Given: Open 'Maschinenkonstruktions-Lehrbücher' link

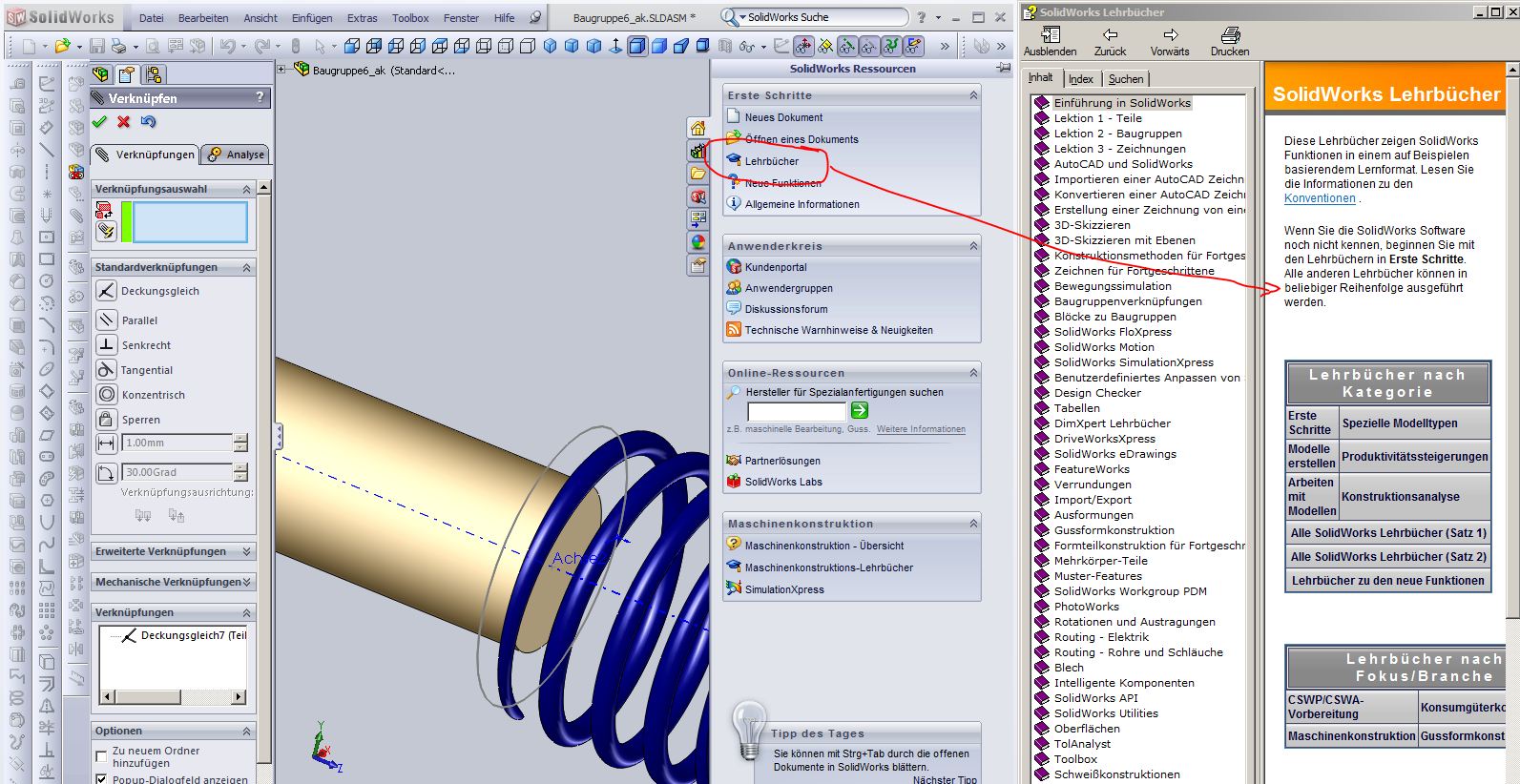Looking at the screenshot, I should 829,567.
